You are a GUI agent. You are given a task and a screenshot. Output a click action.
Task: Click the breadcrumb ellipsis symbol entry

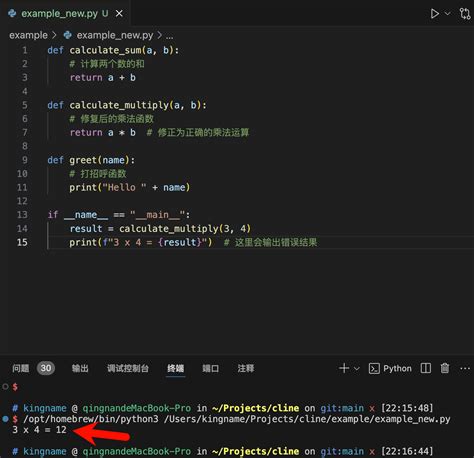[169, 36]
